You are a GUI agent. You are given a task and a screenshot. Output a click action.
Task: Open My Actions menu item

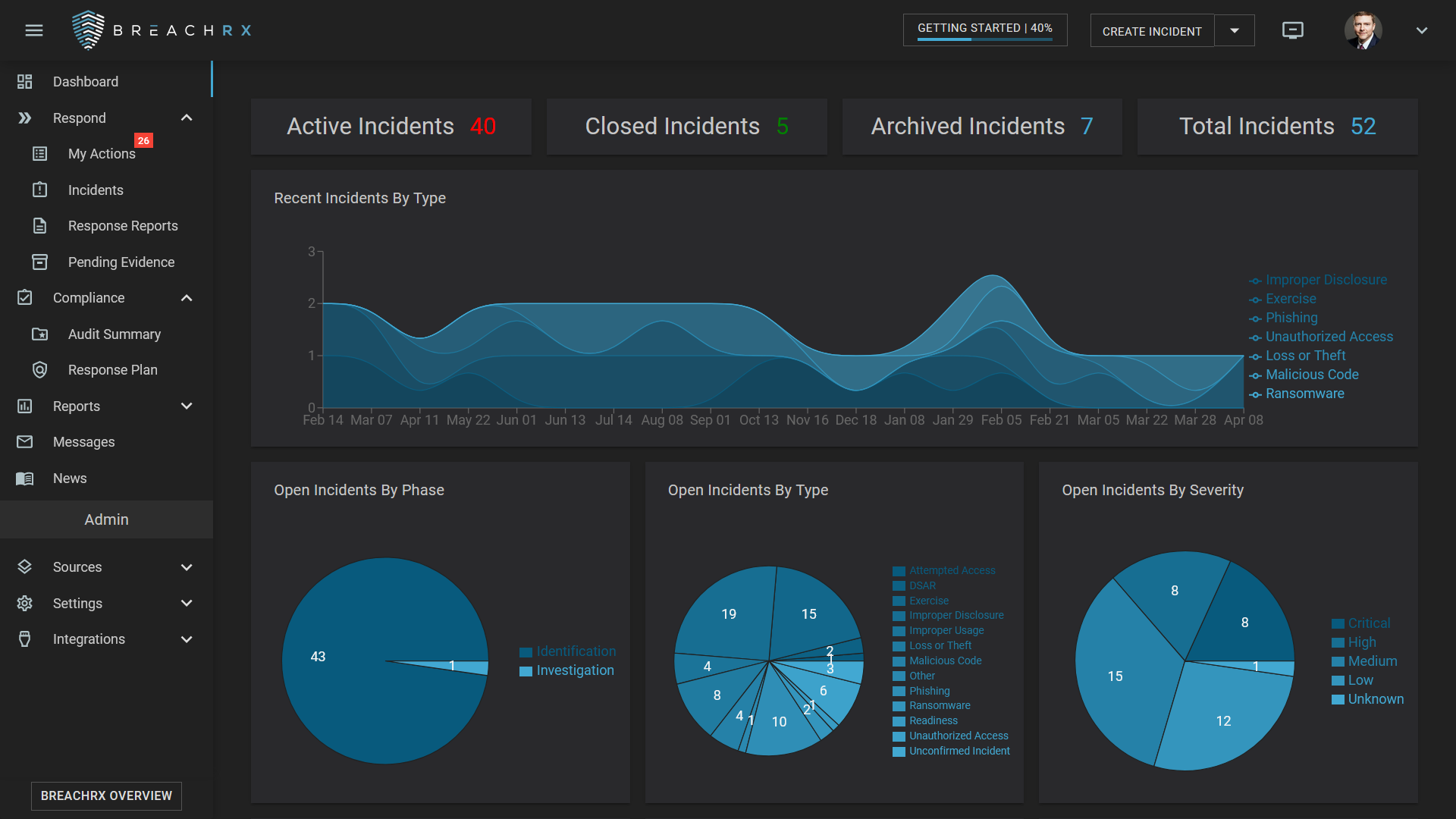[102, 154]
